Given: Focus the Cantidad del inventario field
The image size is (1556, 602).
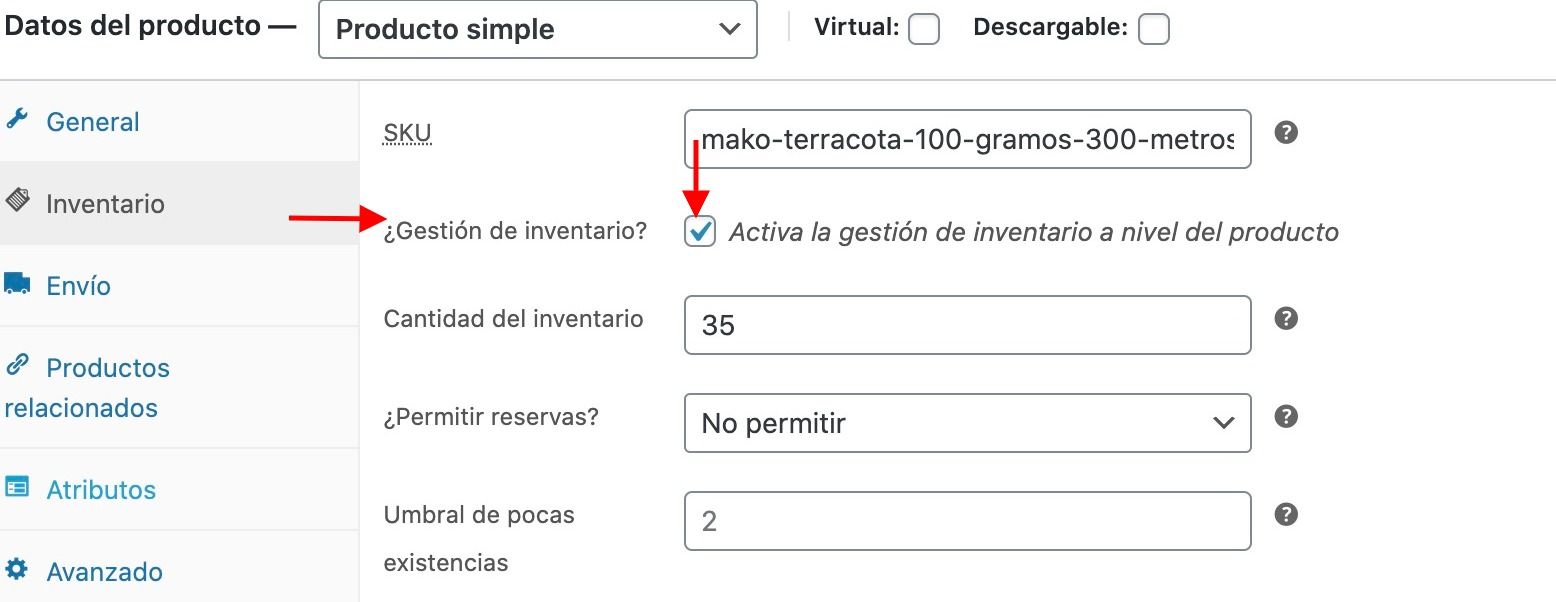Looking at the screenshot, I should tap(968, 325).
